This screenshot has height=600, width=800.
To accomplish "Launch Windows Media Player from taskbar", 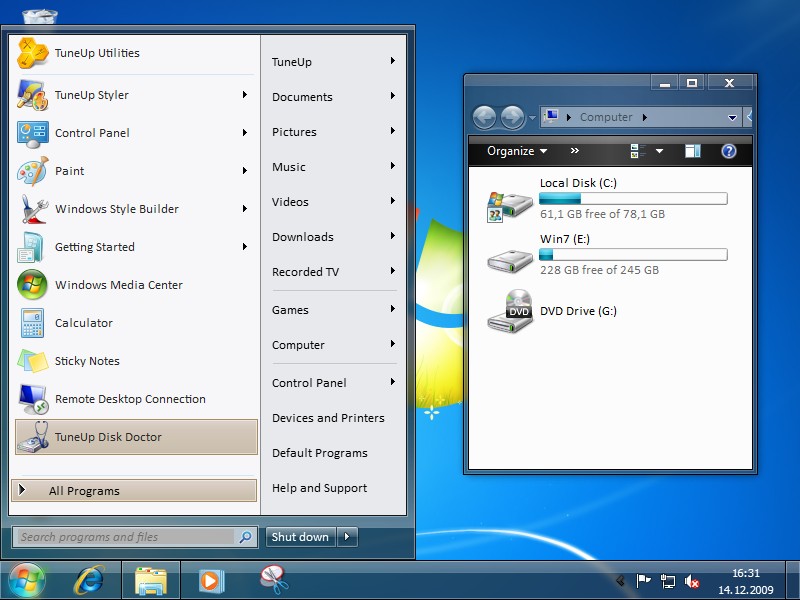I will (x=210, y=581).
